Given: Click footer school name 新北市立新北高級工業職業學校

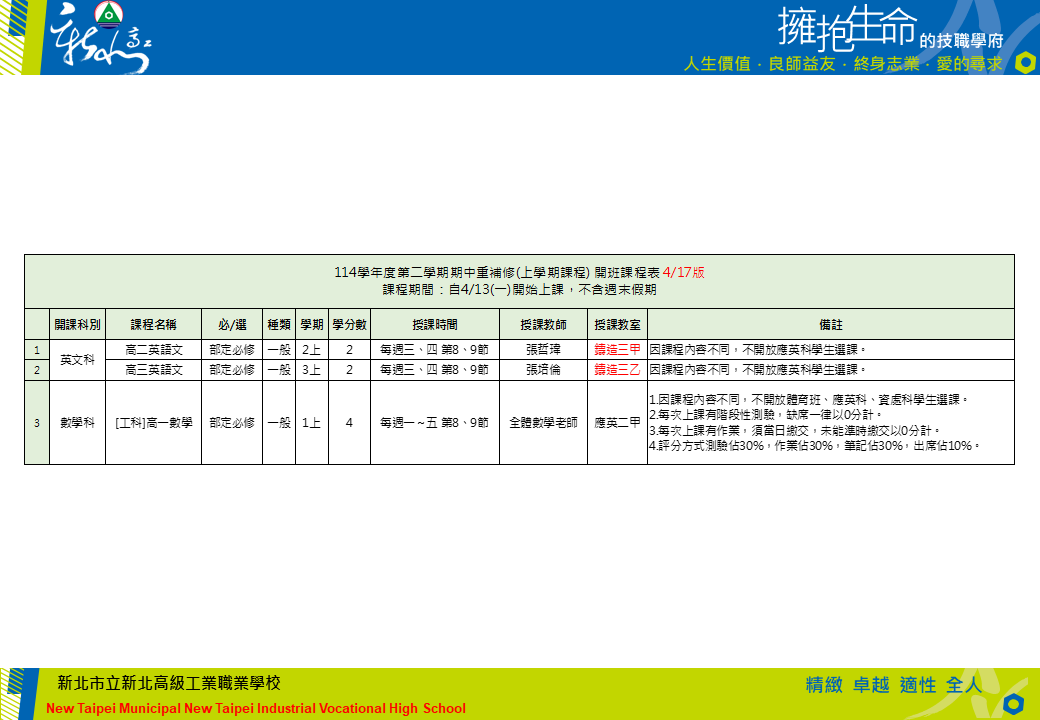Looking at the screenshot, I should (x=169, y=683).
